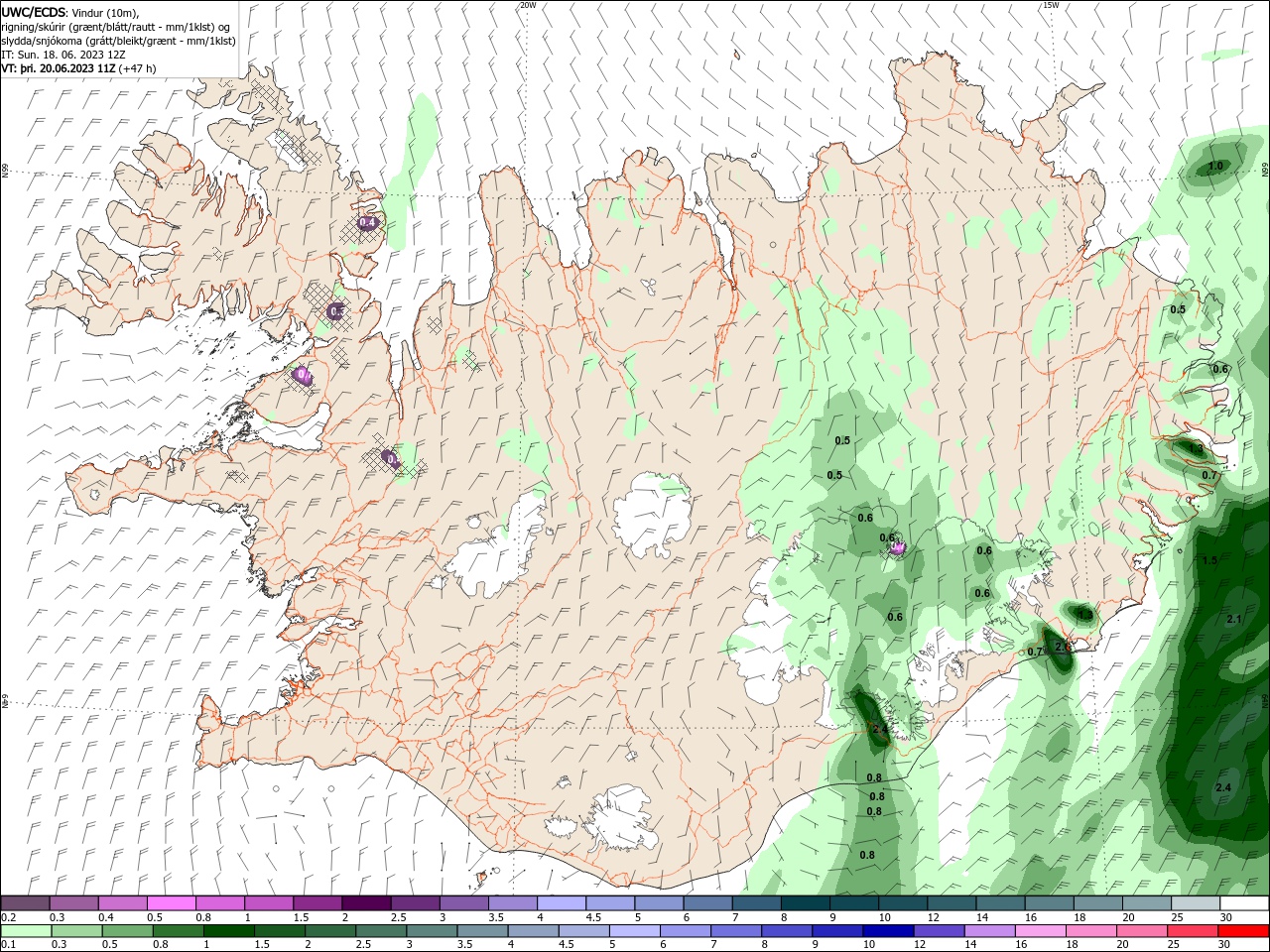Screen dimensions: 1270x952
Task: Click the white swatch labeled 30 in the snow scale
Action: (x=1244, y=903)
